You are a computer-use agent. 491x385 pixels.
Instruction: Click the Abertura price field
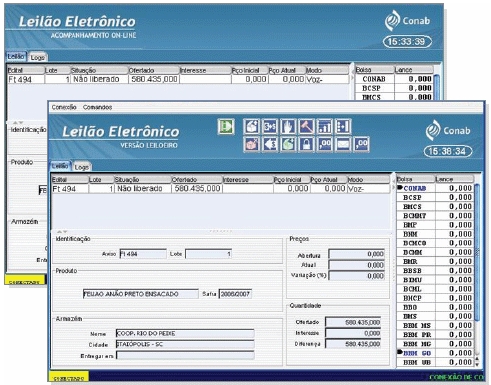click(x=357, y=254)
